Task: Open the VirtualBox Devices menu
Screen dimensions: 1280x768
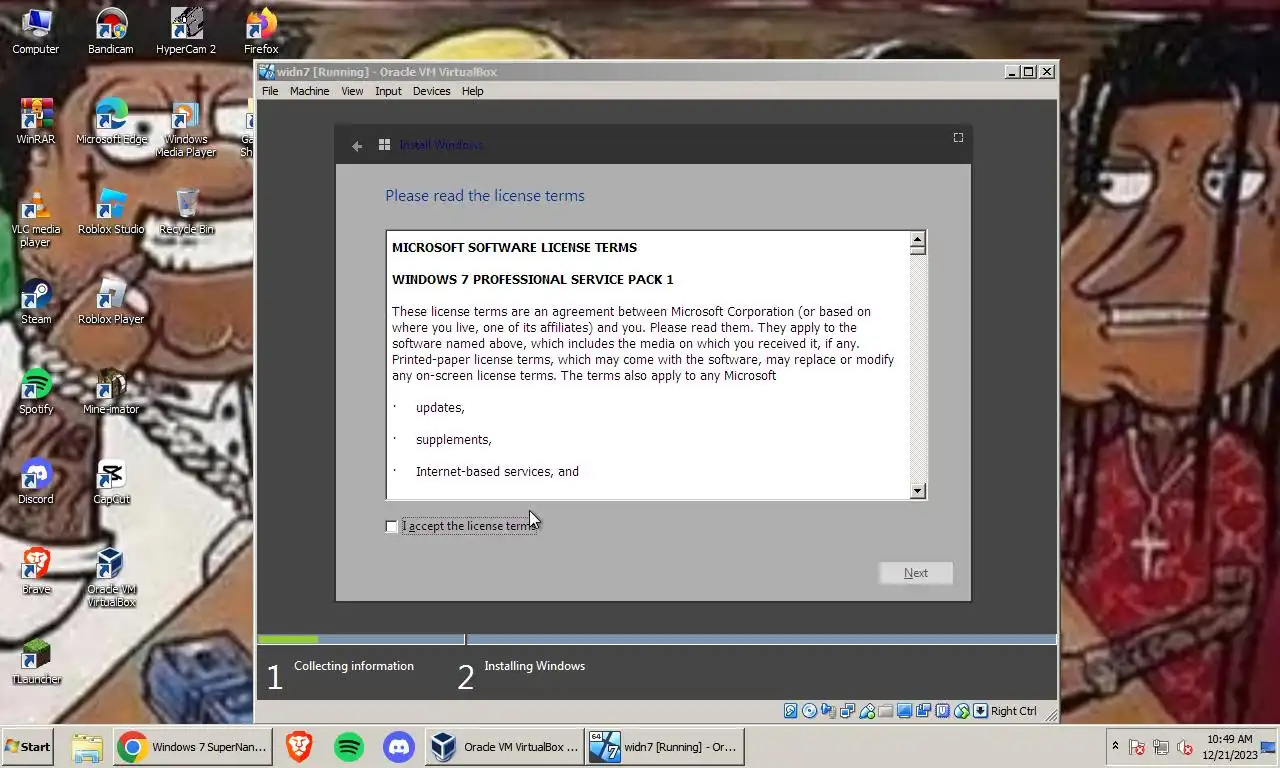Action: (431, 91)
